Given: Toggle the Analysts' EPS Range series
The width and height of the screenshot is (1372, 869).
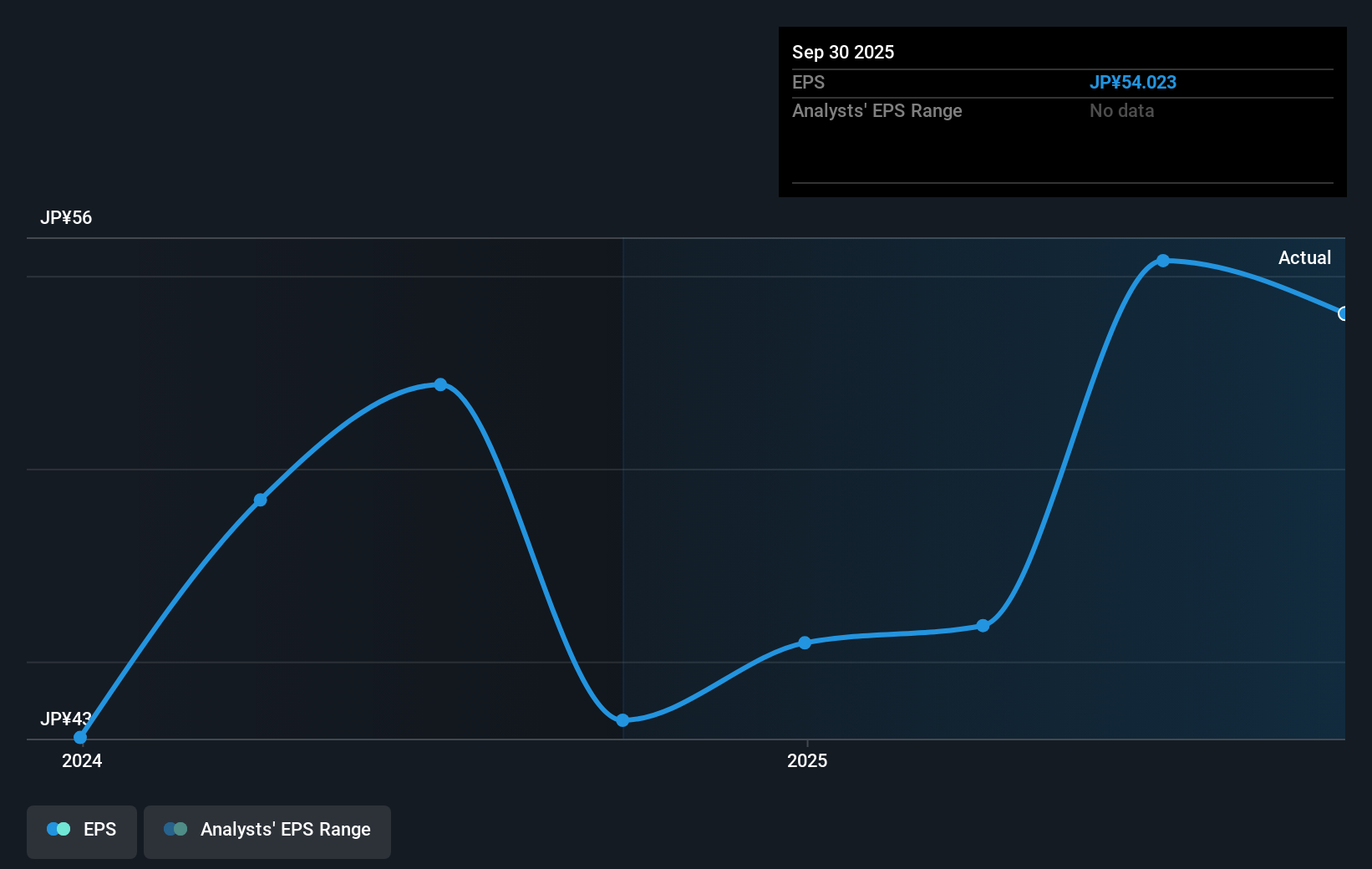Looking at the screenshot, I should click(267, 831).
